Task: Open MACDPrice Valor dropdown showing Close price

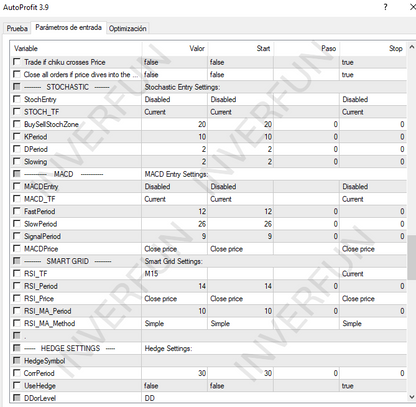Action: (175, 249)
